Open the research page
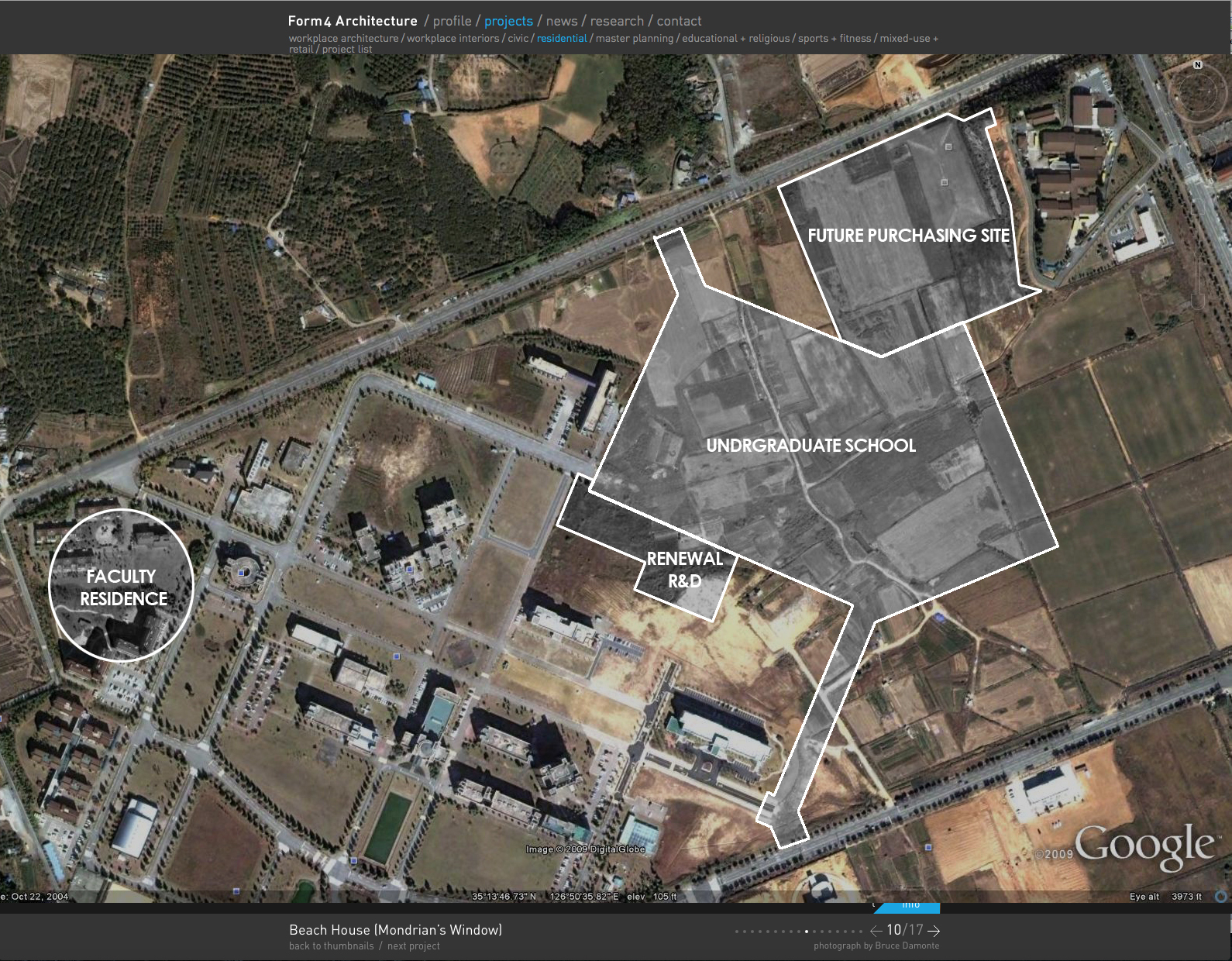This screenshot has height=961, width=1232. point(617,21)
